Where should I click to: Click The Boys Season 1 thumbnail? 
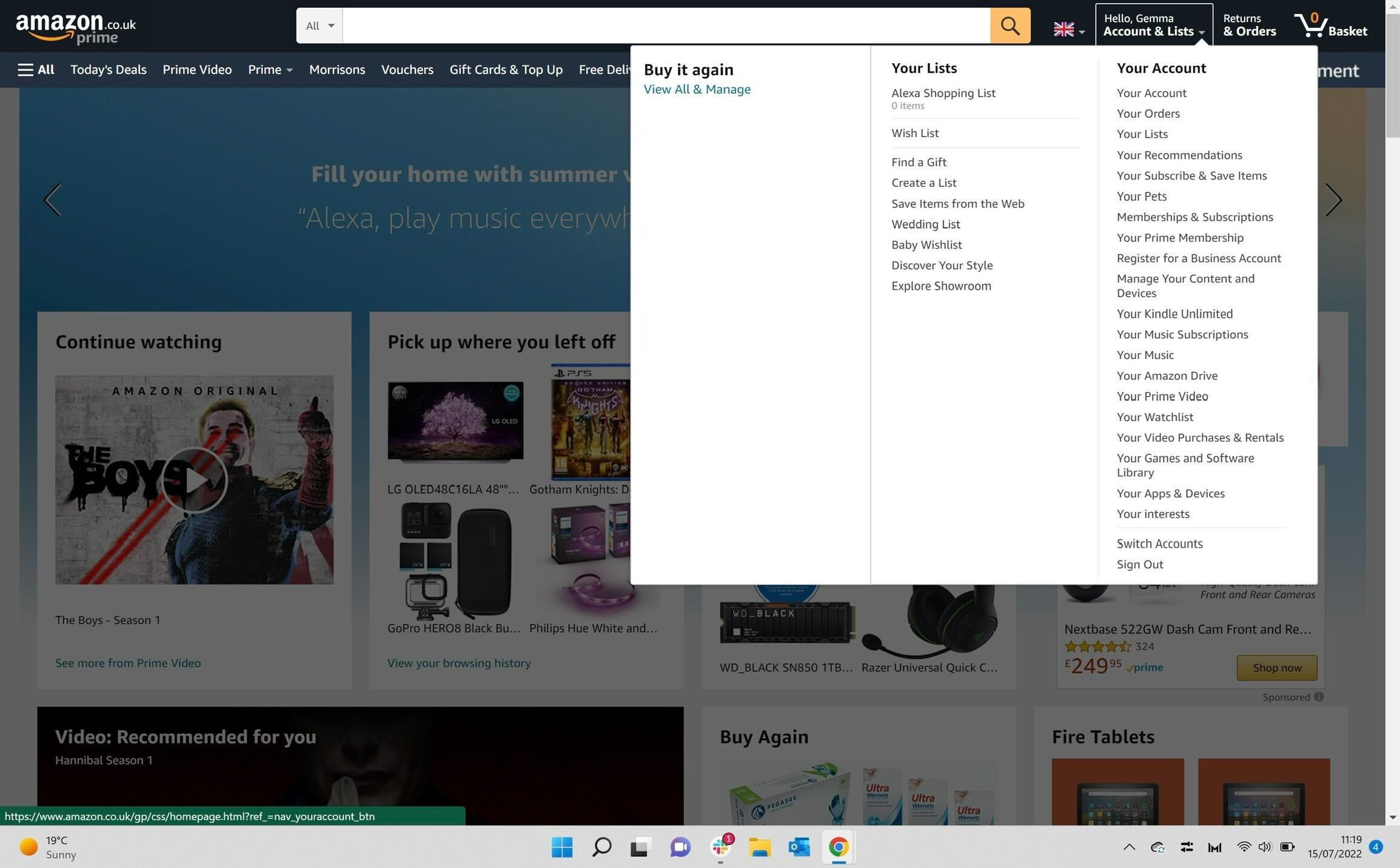pyautogui.click(x=194, y=479)
